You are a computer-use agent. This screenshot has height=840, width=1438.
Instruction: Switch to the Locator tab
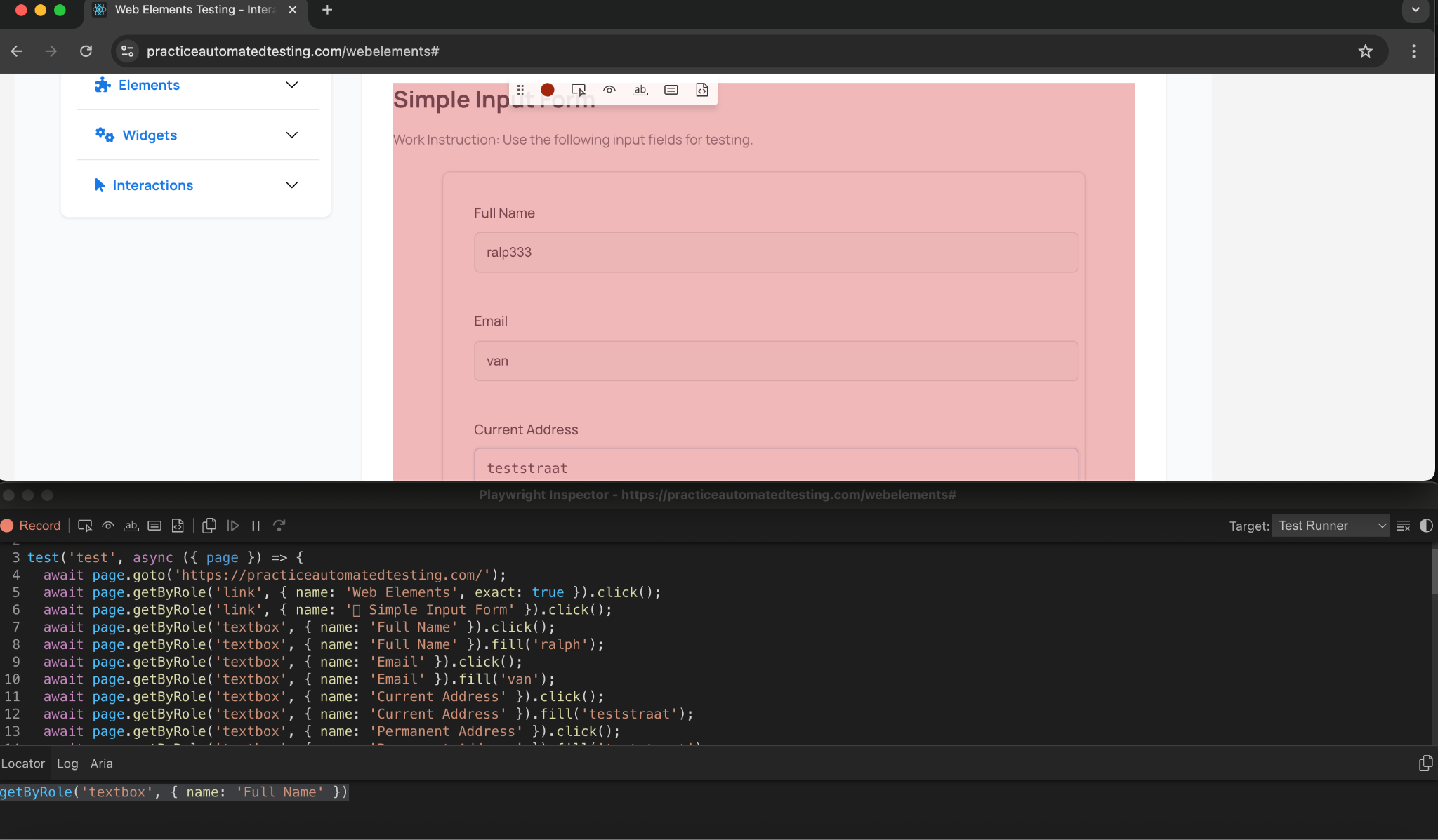click(x=23, y=764)
